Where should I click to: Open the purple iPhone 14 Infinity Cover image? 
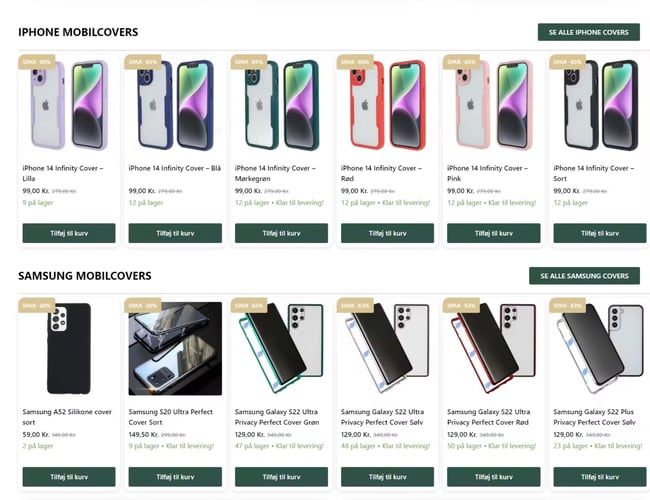(x=69, y=105)
